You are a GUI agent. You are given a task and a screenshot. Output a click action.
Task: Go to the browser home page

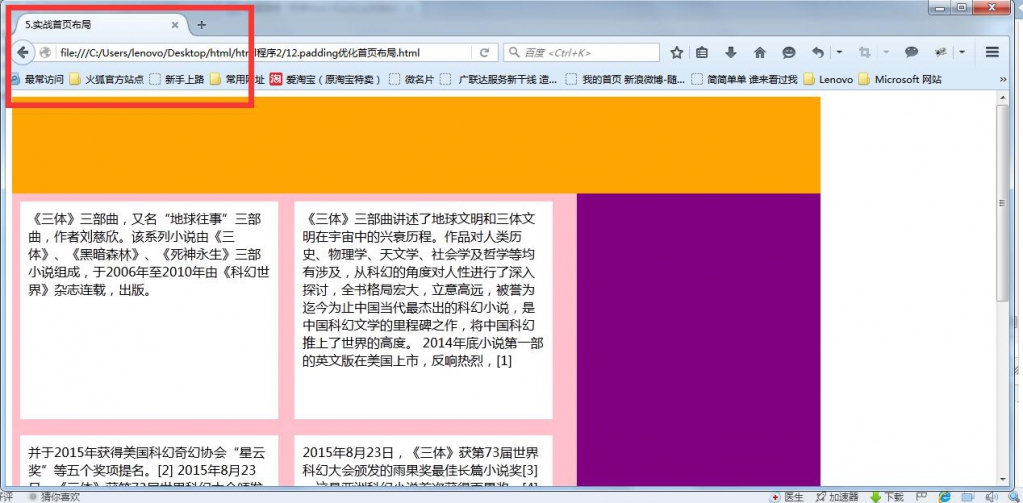[x=759, y=53]
